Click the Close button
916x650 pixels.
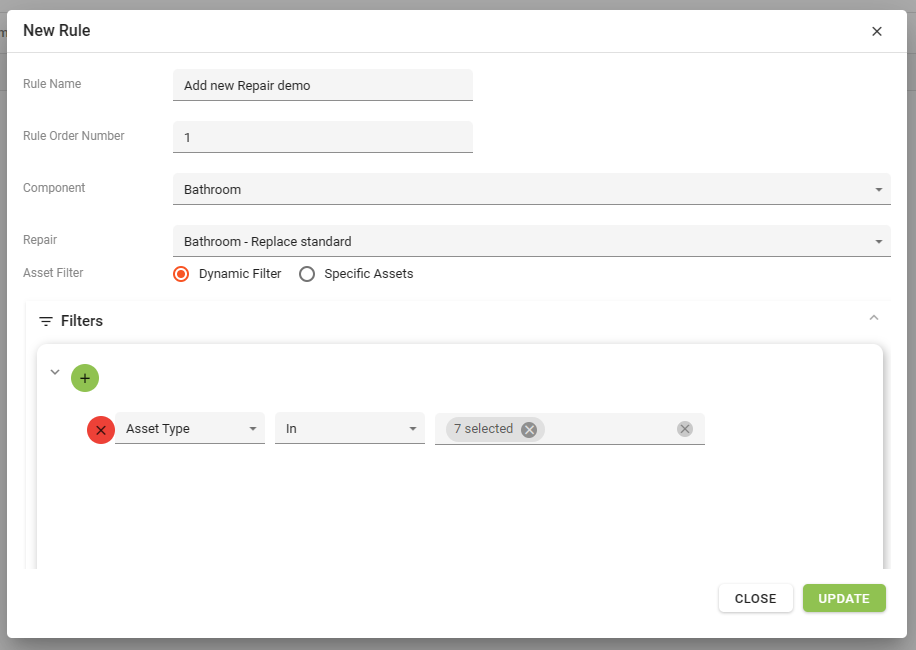pos(755,598)
